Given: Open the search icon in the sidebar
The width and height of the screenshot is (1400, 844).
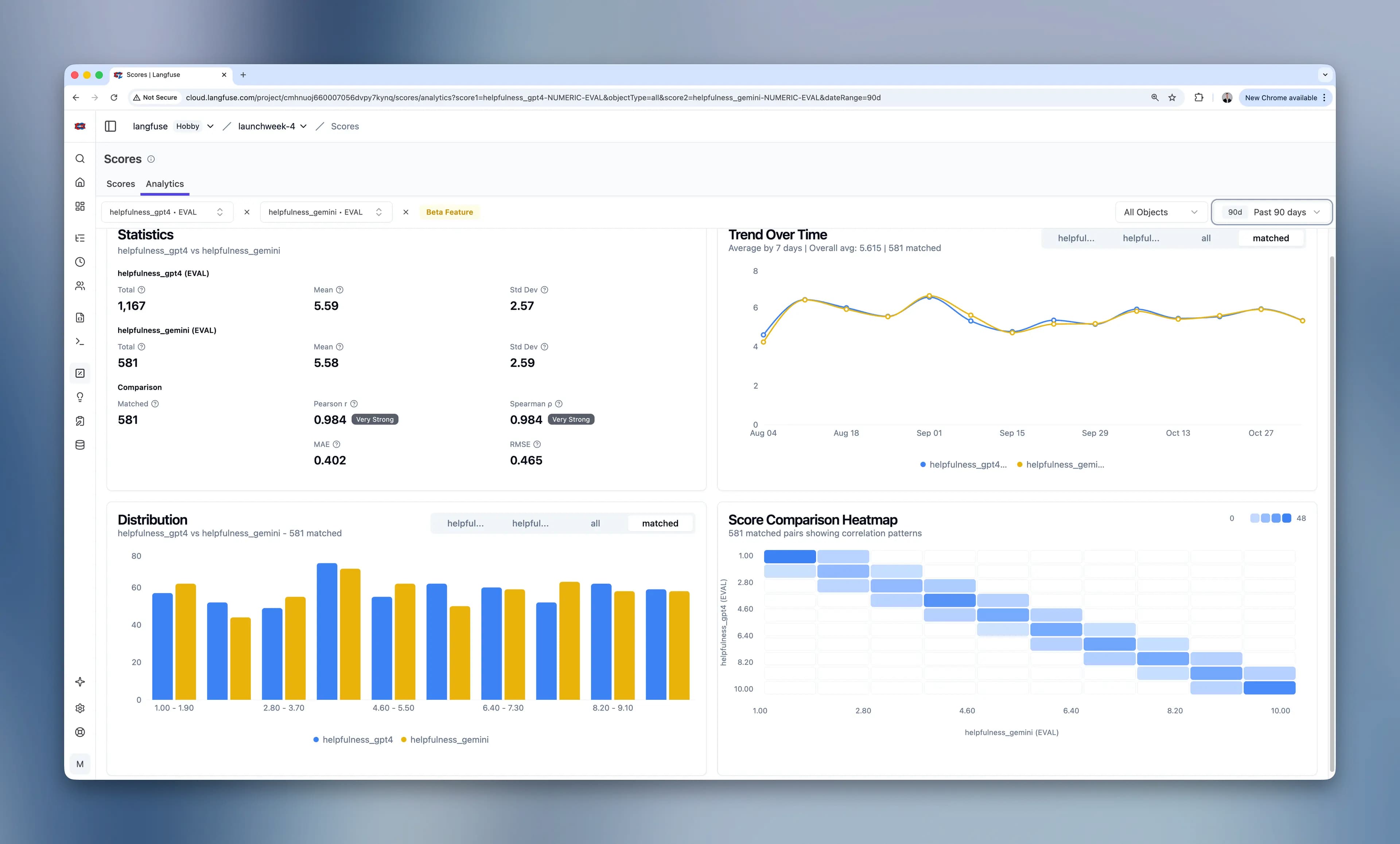Looking at the screenshot, I should point(79,159).
